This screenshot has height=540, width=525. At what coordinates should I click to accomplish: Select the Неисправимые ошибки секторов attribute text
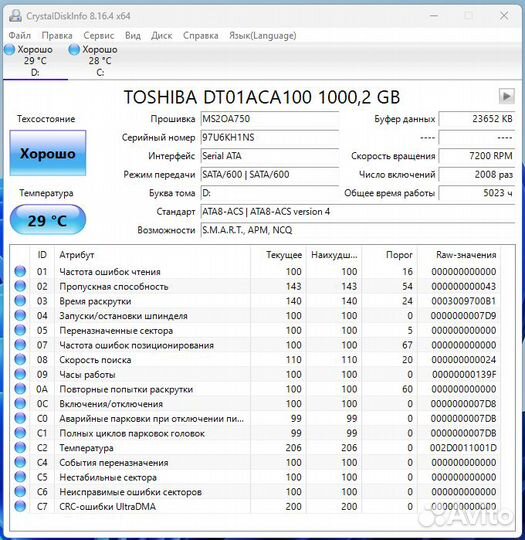click(x=130, y=492)
